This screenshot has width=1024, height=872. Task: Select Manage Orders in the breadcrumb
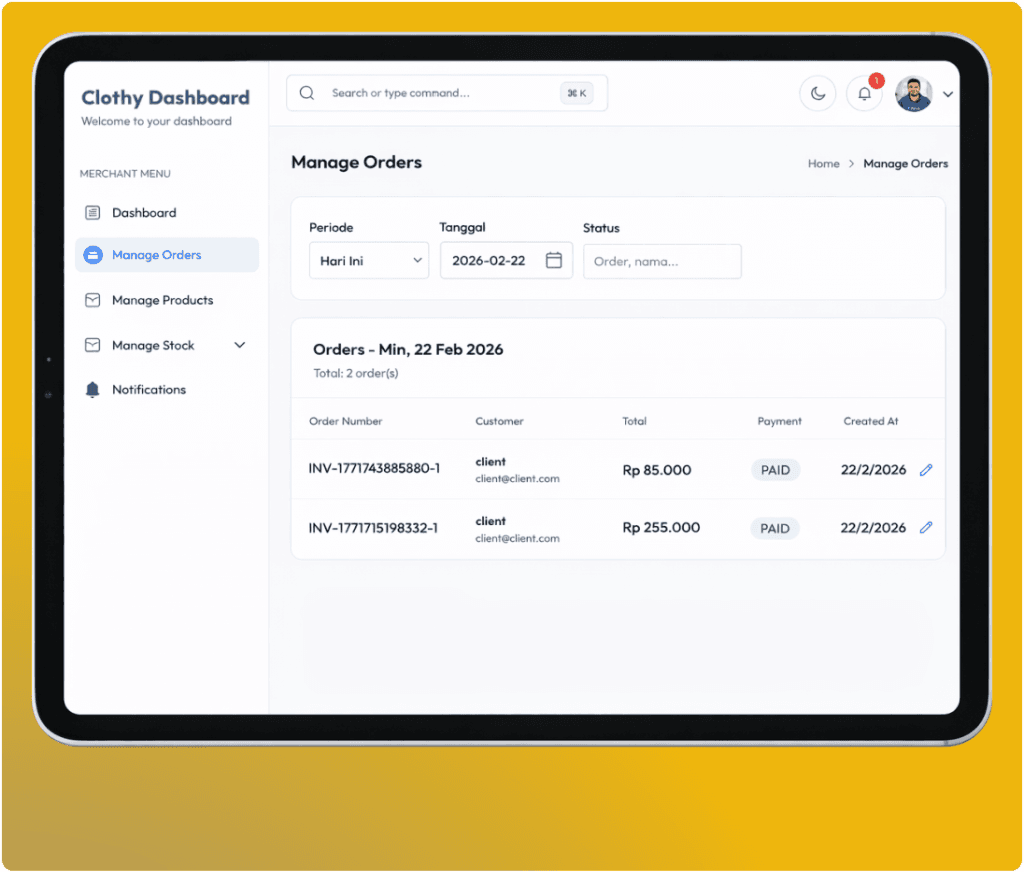click(x=905, y=163)
